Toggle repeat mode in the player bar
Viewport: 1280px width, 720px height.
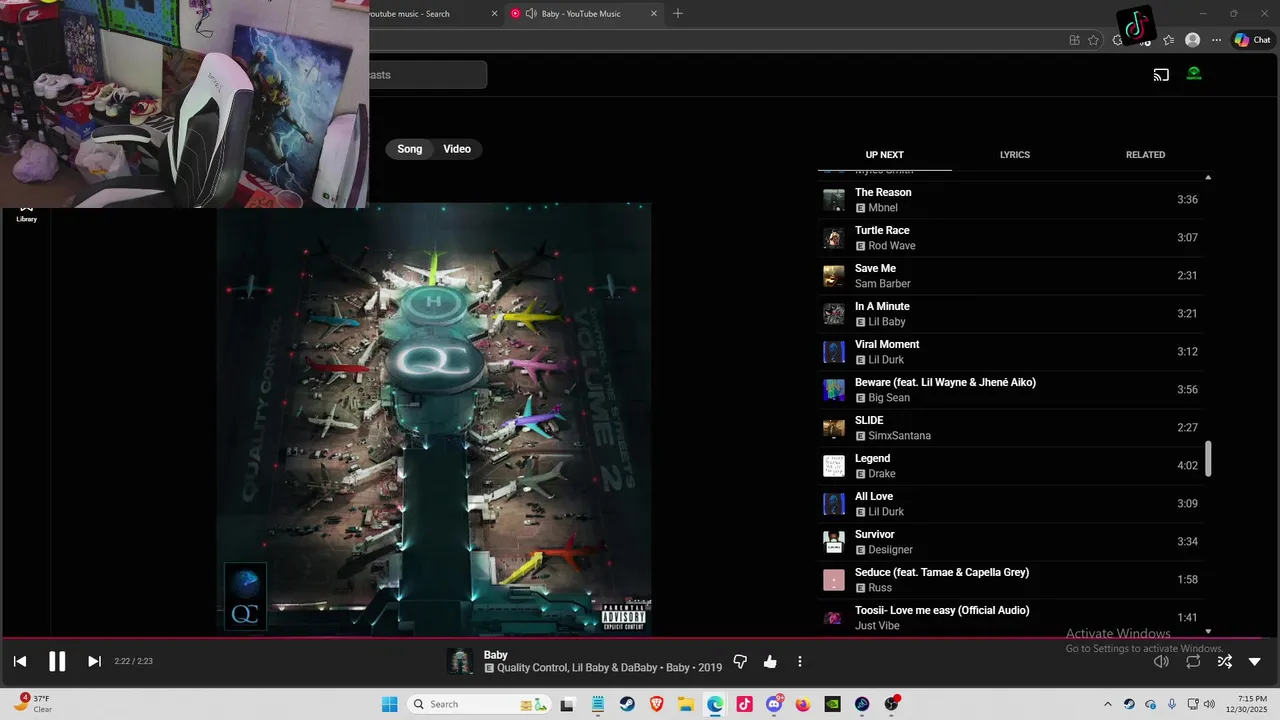click(1193, 661)
